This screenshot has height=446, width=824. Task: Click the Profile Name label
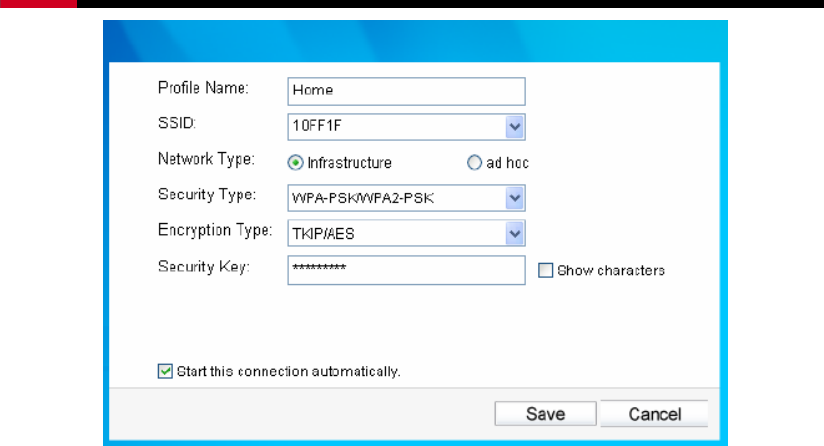[203, 88]
